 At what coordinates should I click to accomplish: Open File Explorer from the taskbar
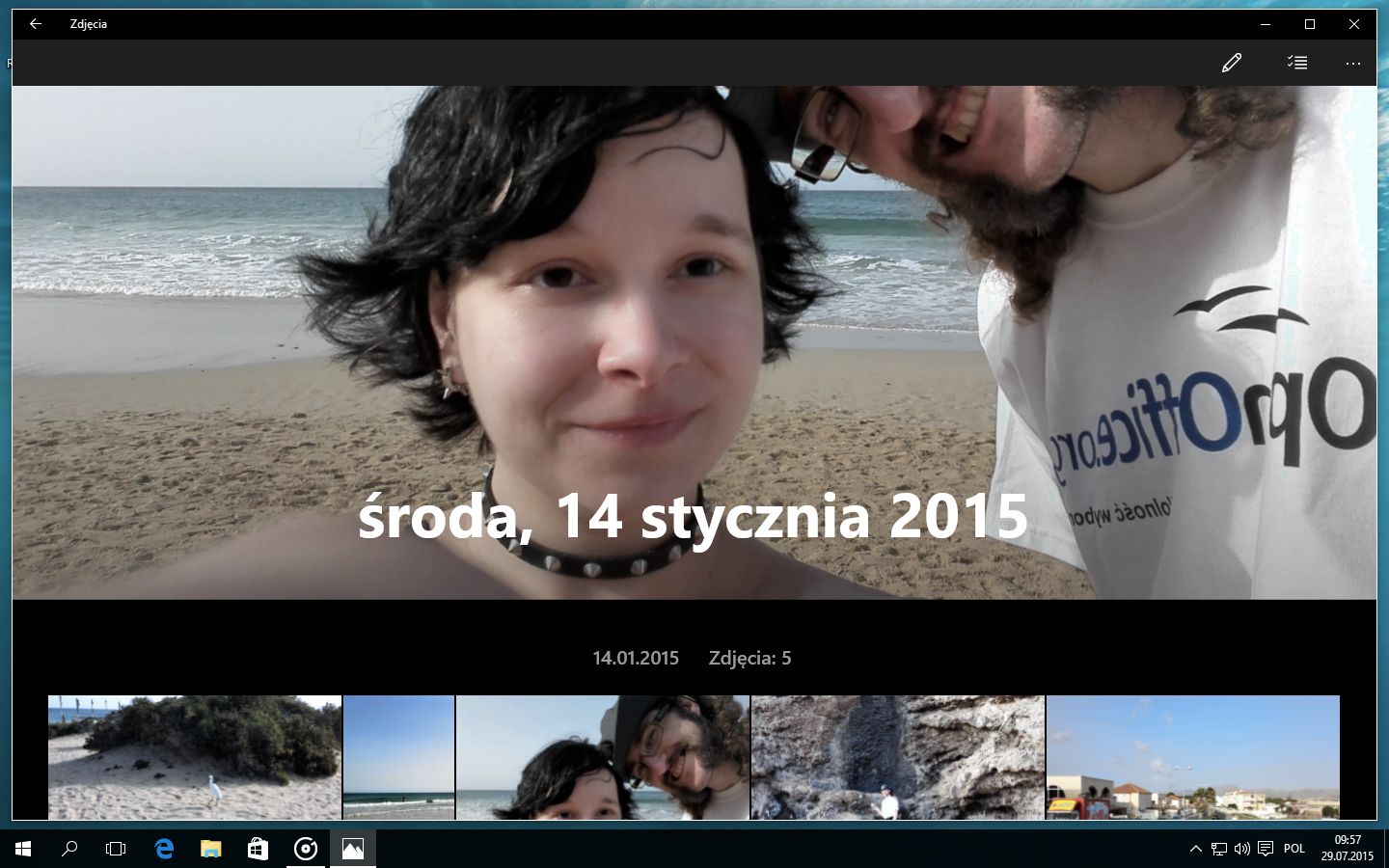210,849
